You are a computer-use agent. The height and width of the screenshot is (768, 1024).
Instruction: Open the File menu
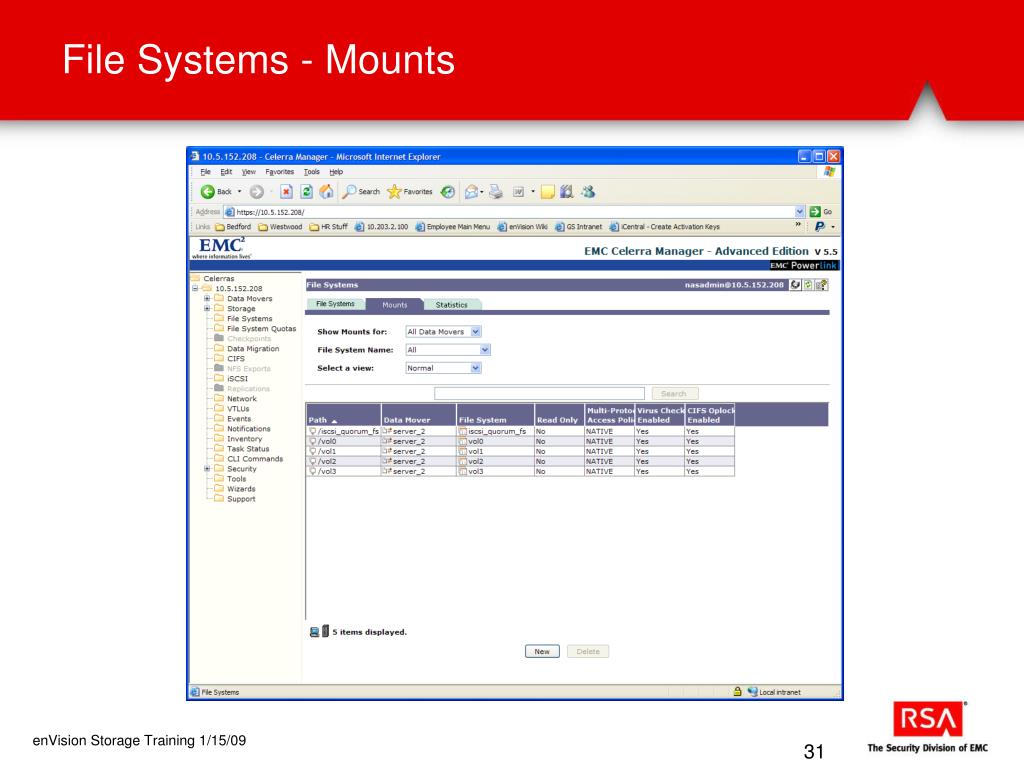[205, 172]
